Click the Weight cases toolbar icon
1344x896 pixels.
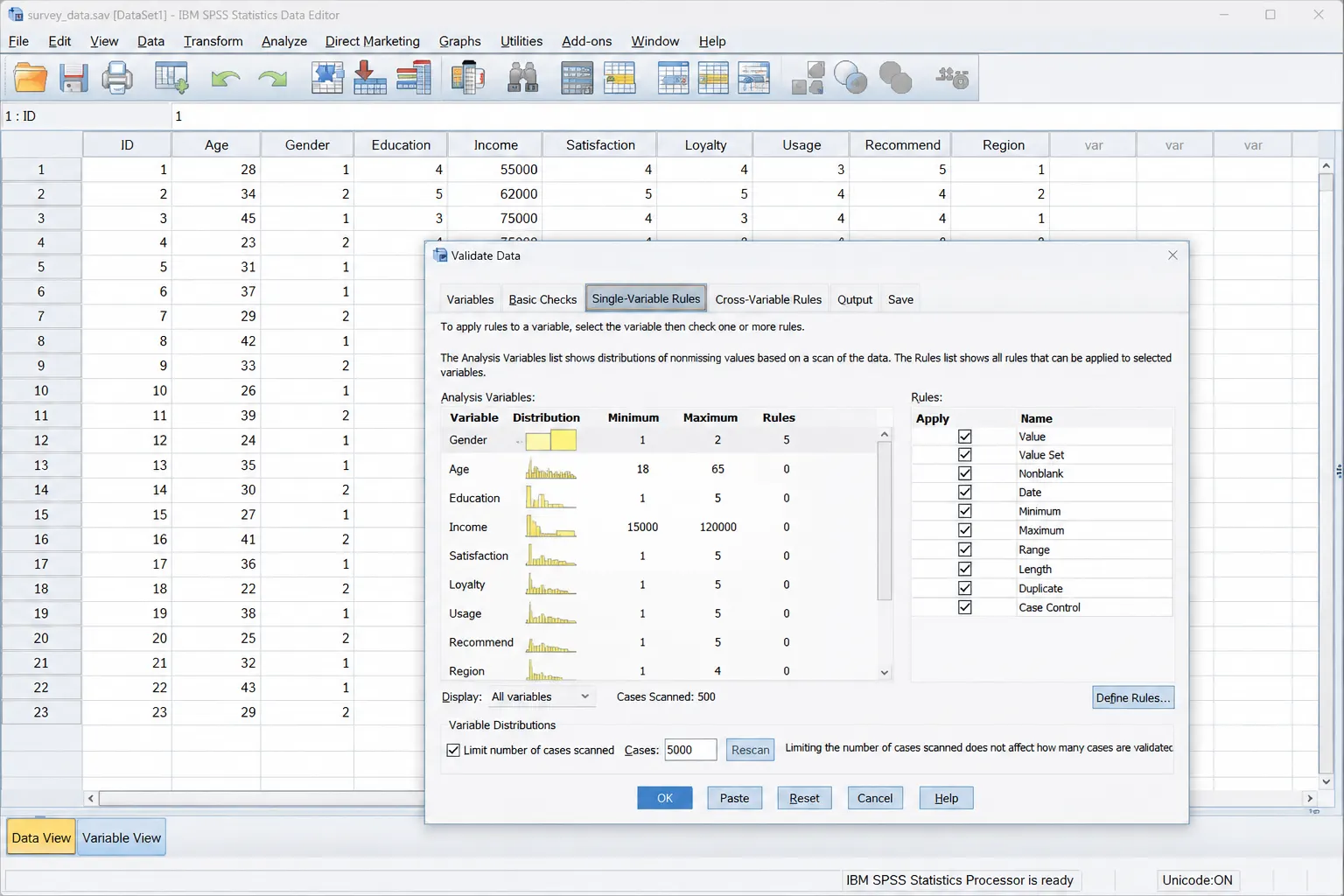pos(713,78)
